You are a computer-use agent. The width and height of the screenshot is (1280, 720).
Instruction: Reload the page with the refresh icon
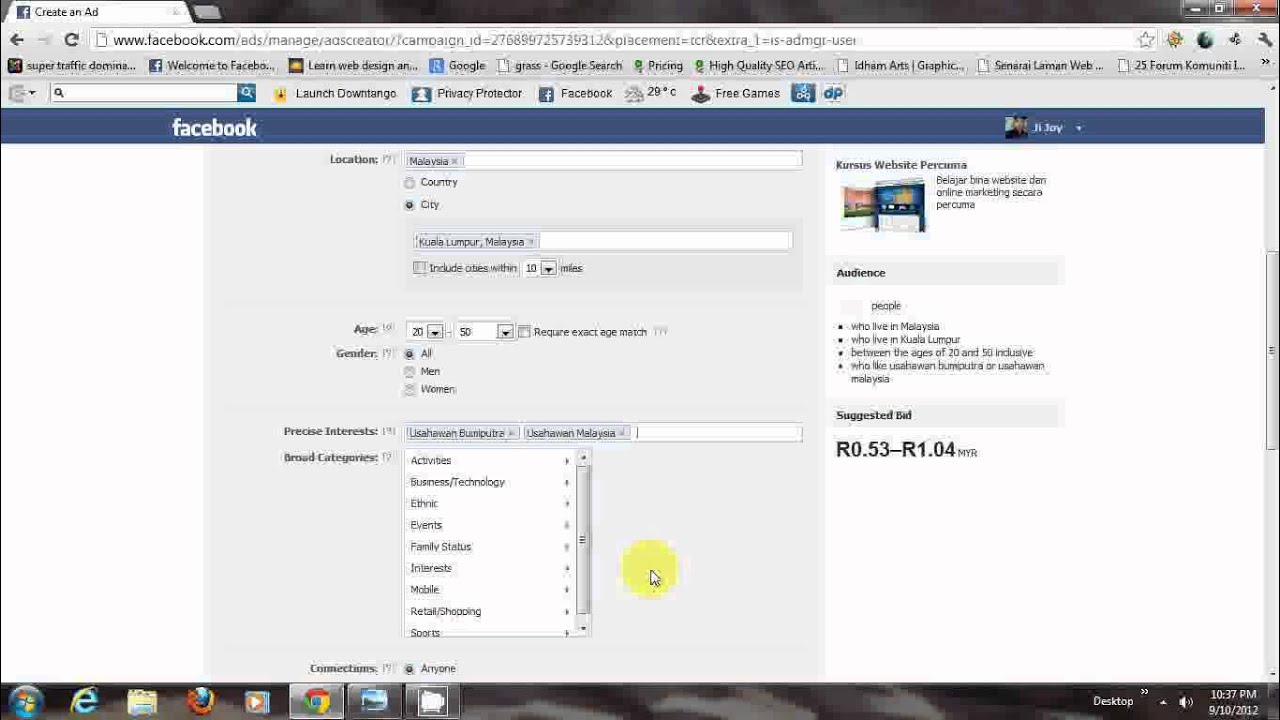point(71,40)
